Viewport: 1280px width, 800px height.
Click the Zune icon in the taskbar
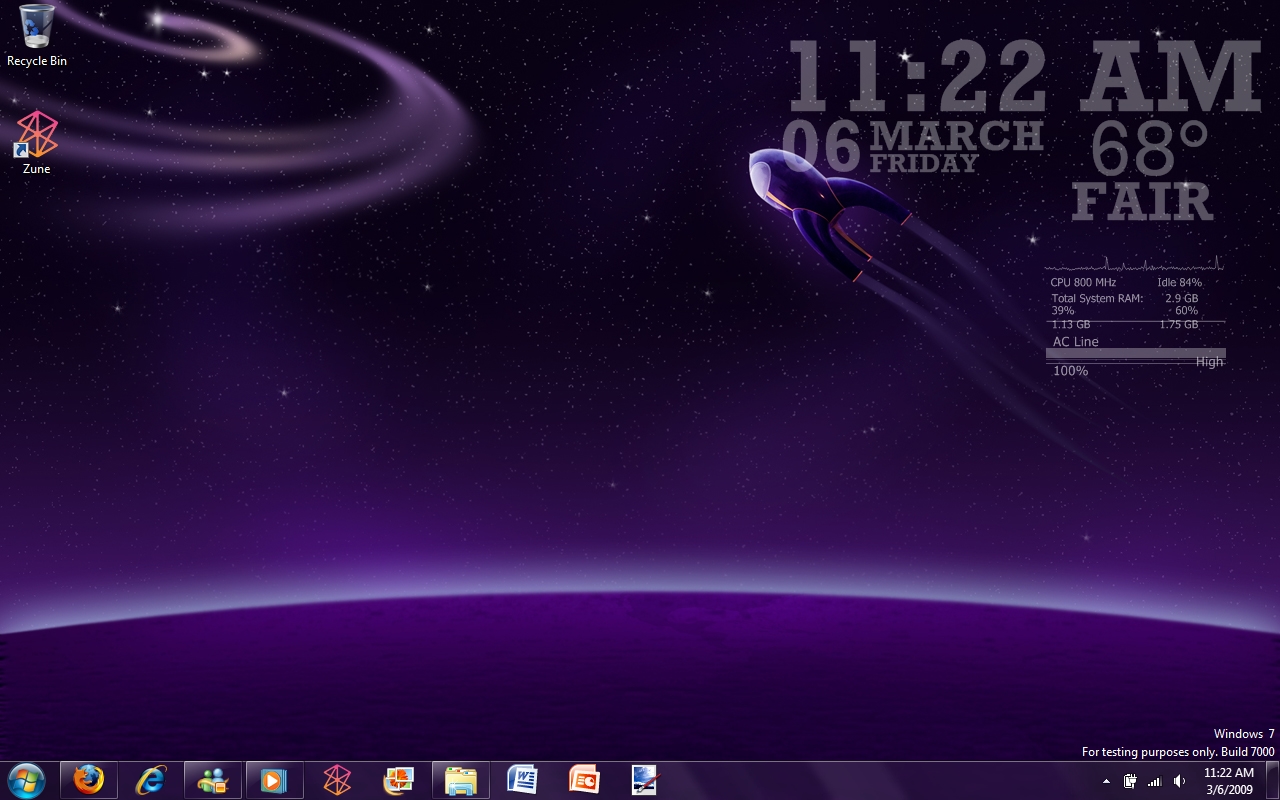point(337,780)
